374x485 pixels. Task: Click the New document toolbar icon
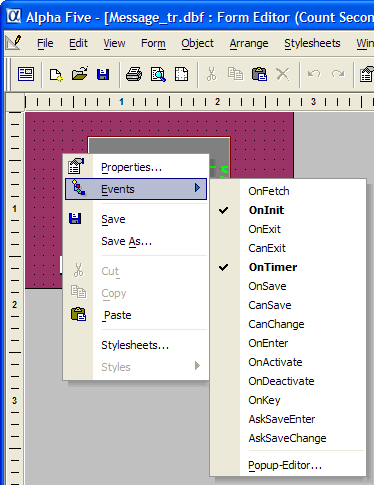coord(56,74)
